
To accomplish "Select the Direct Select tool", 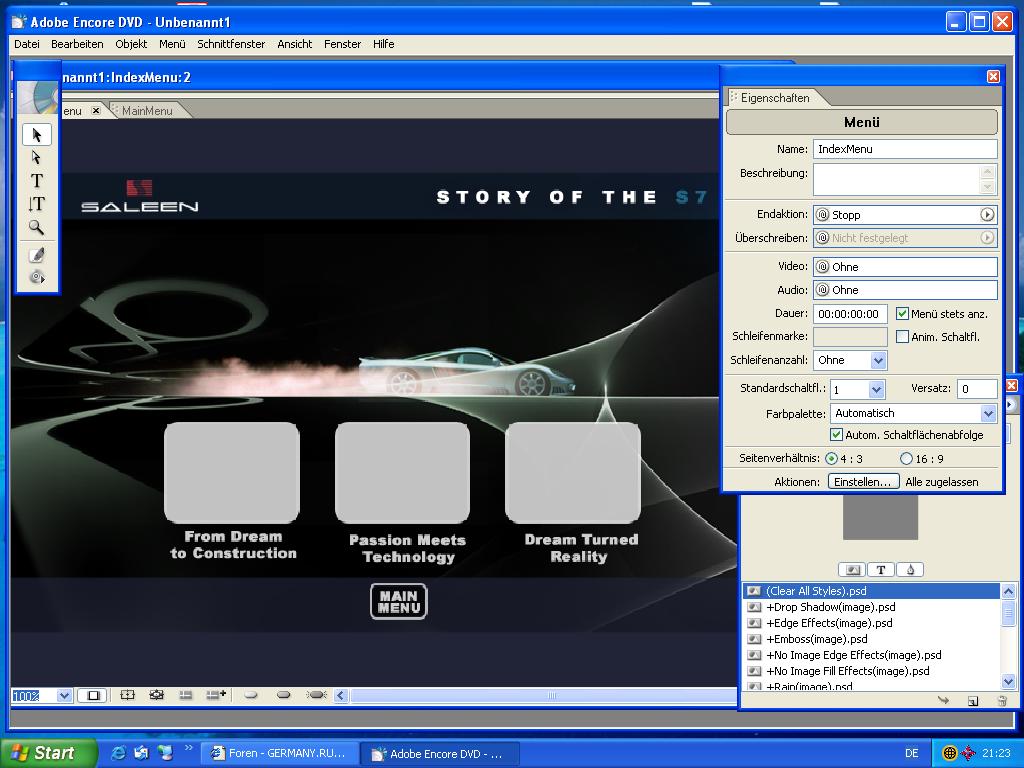I will (37, 157).
